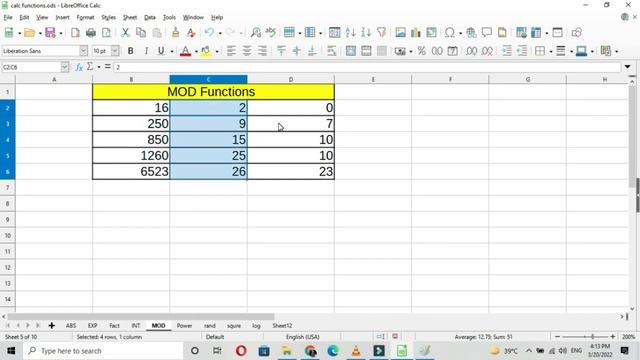The height and width of the screenshot is (360, 640).
Task: Open the File menu
Action: pos(8,18)
